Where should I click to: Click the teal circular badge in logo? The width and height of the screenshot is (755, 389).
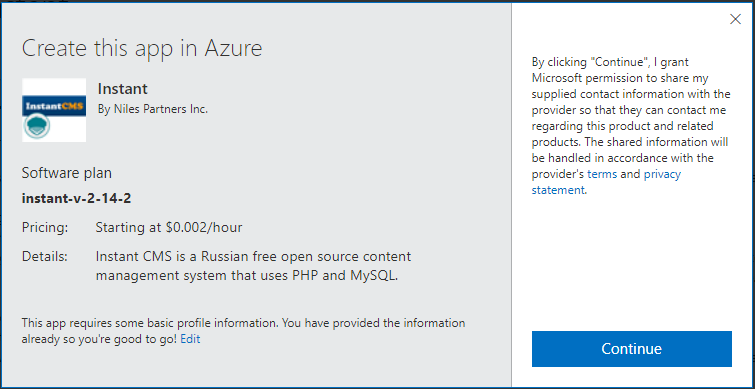tap(37, 127)
